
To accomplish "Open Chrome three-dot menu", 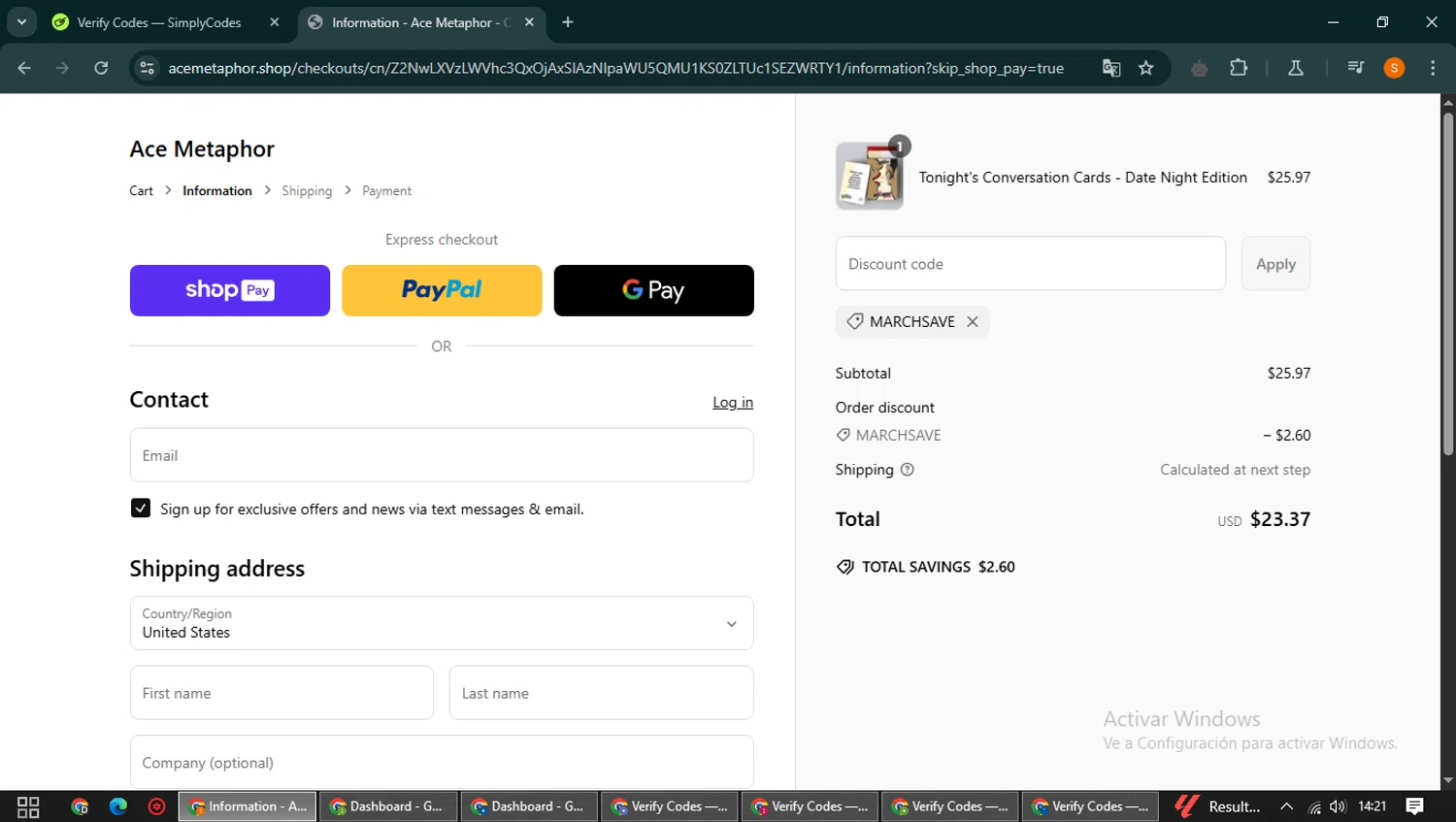I will (x=1433, y=68).
